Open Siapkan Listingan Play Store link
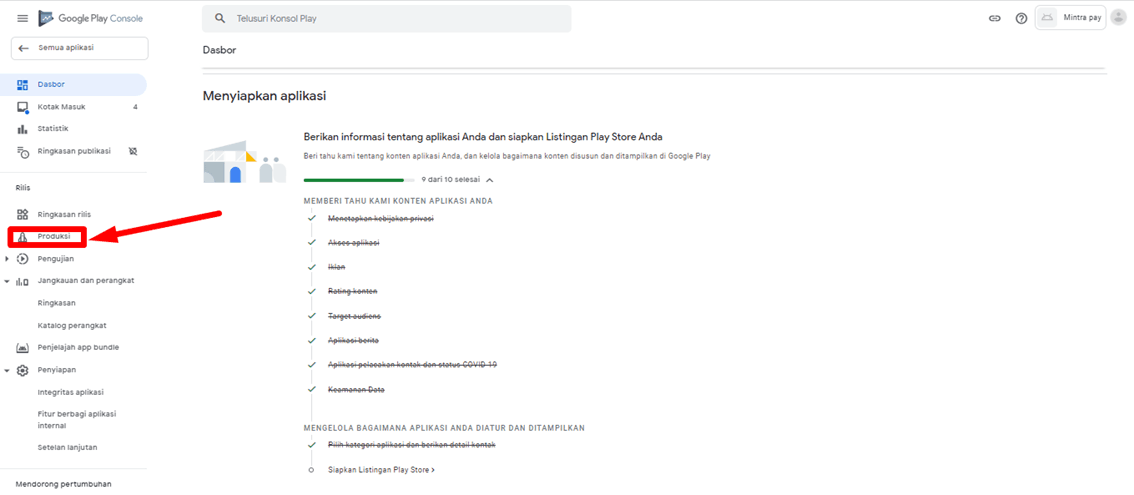 click(380, 469)
